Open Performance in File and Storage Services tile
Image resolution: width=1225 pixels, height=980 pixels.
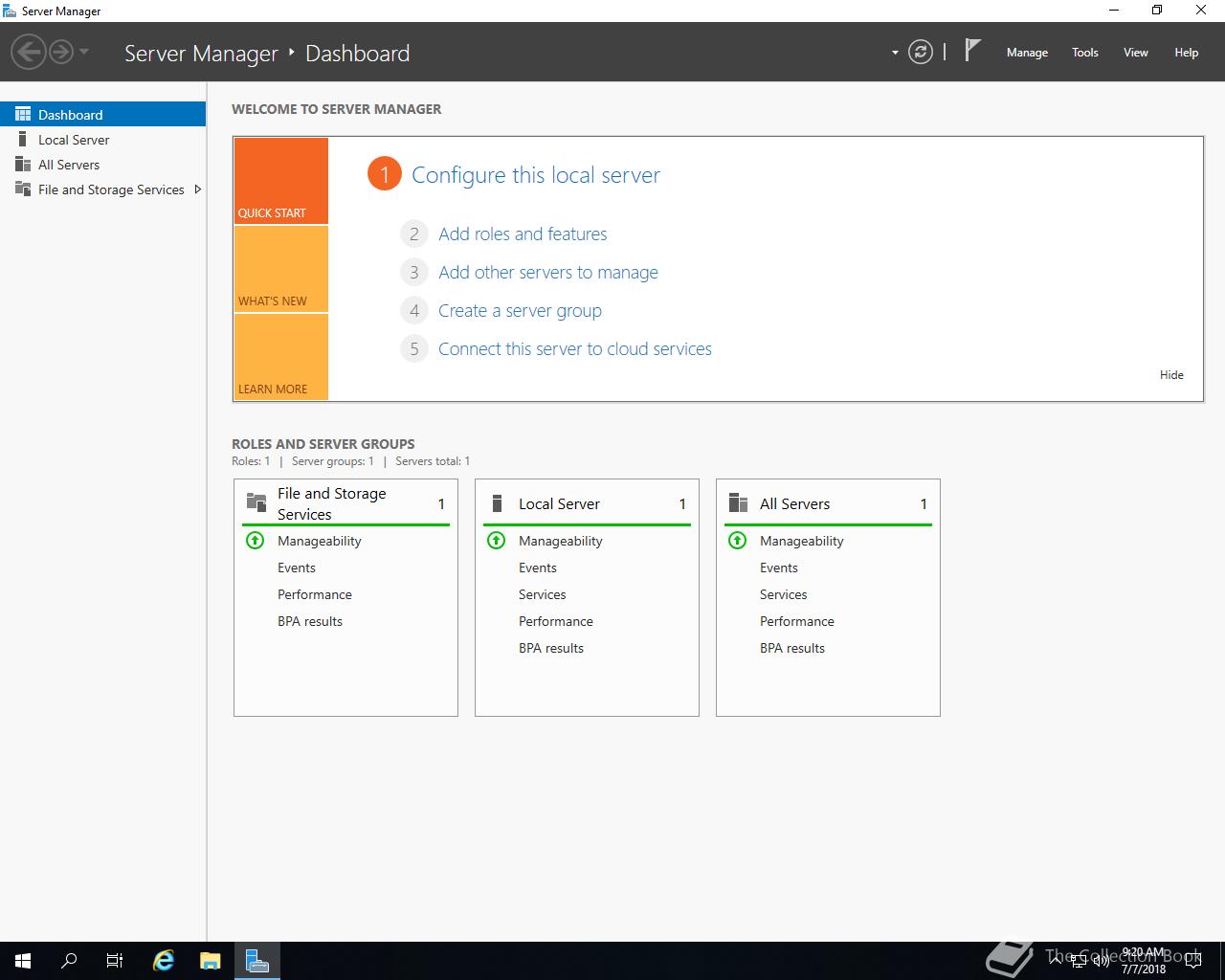click(315, 594)
